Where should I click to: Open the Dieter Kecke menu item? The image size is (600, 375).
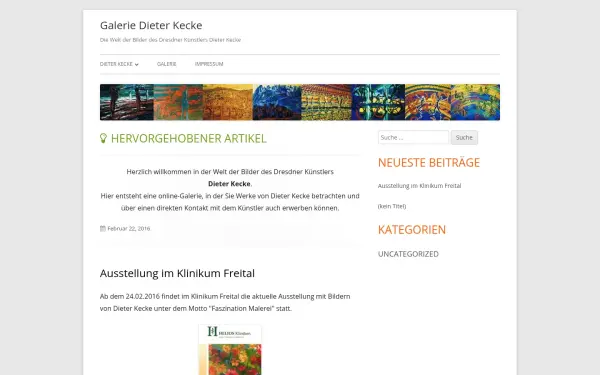coord(116,64)
